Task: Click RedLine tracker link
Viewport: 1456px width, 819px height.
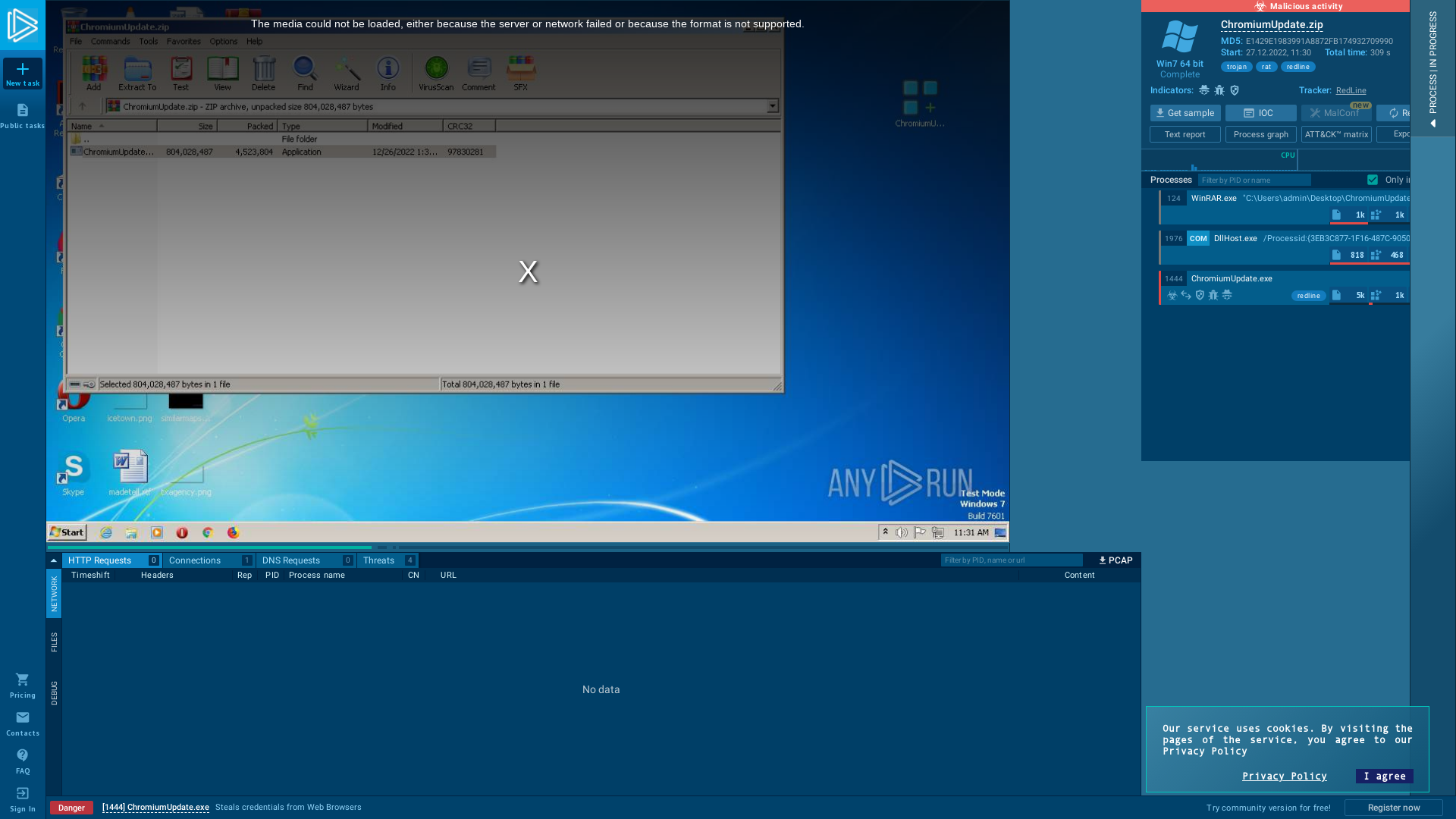Action: (1351, 90)
